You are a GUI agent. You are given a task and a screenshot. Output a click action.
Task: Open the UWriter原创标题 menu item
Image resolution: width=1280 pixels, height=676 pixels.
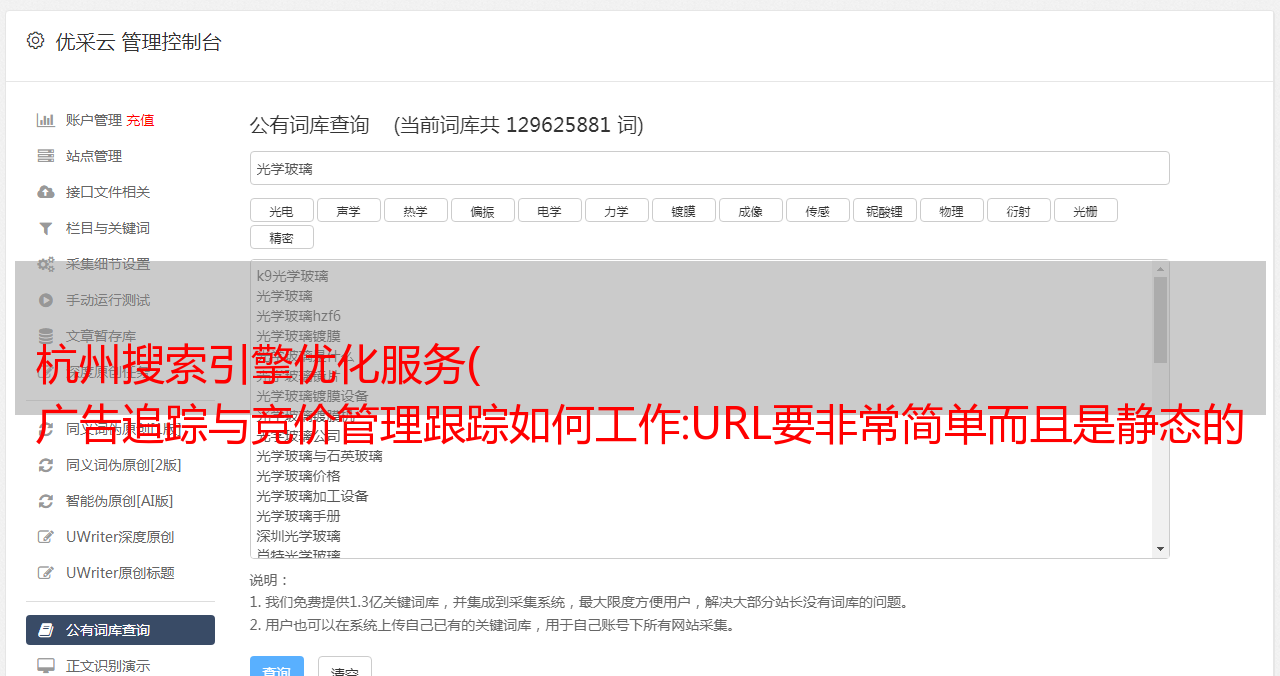(120, 573)
